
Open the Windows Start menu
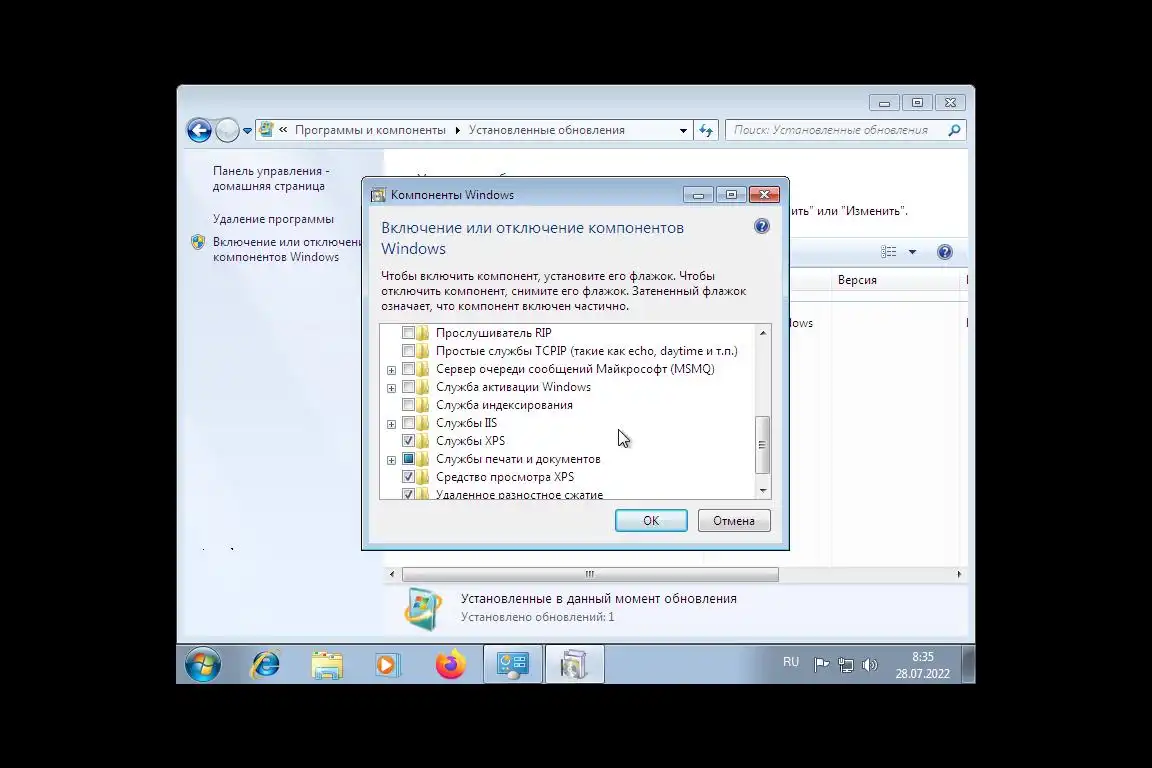pyautogui.click(x=203, y=665)
